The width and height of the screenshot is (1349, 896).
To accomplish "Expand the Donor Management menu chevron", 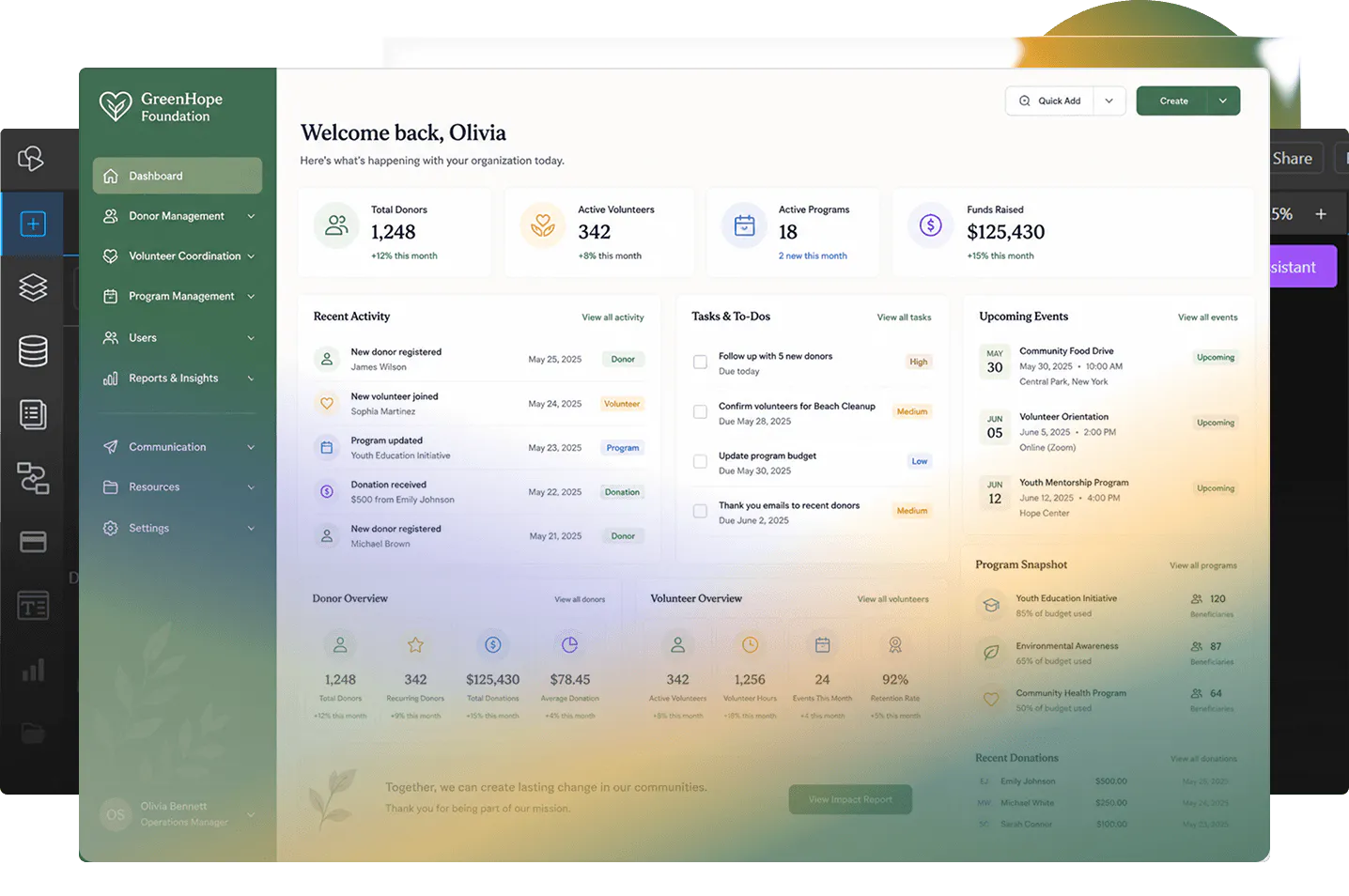I will pos(251,216).
